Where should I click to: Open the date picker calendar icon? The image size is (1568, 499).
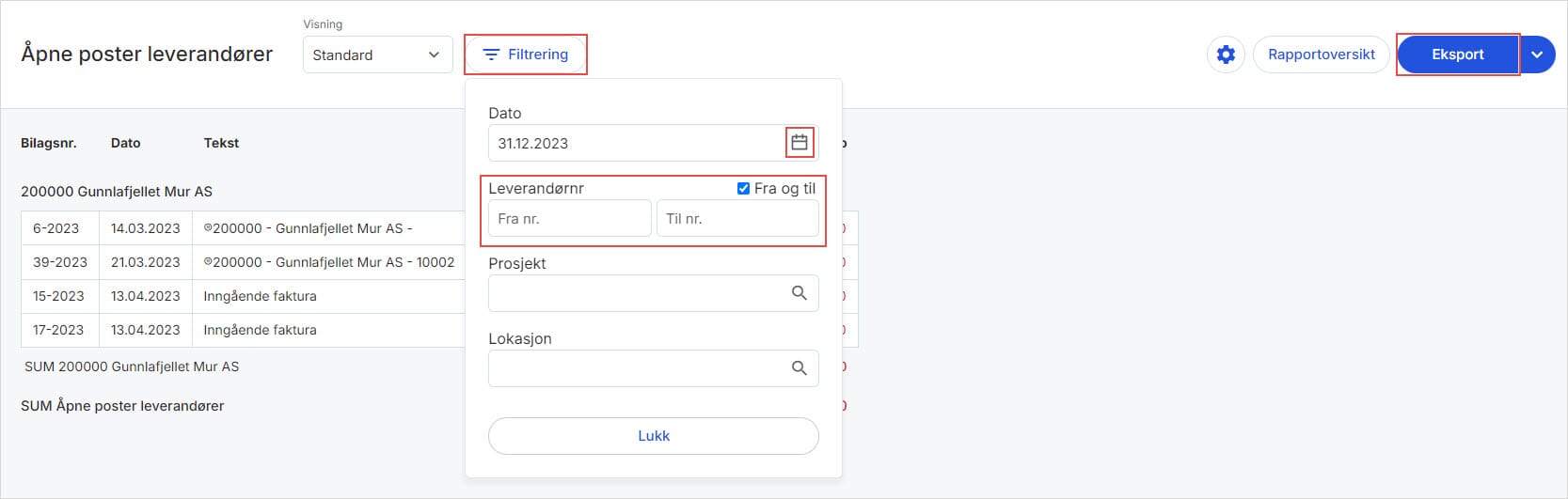click(800, 143)
